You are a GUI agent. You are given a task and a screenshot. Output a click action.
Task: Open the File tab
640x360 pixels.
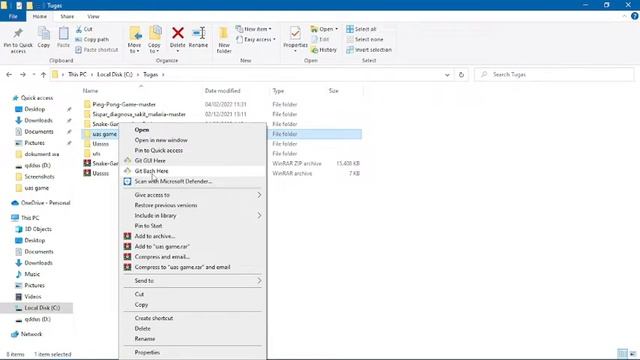coord(13,16)
